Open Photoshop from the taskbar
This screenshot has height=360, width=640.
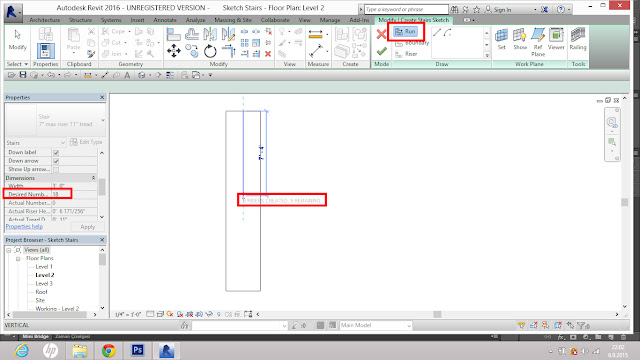[138, 351]
